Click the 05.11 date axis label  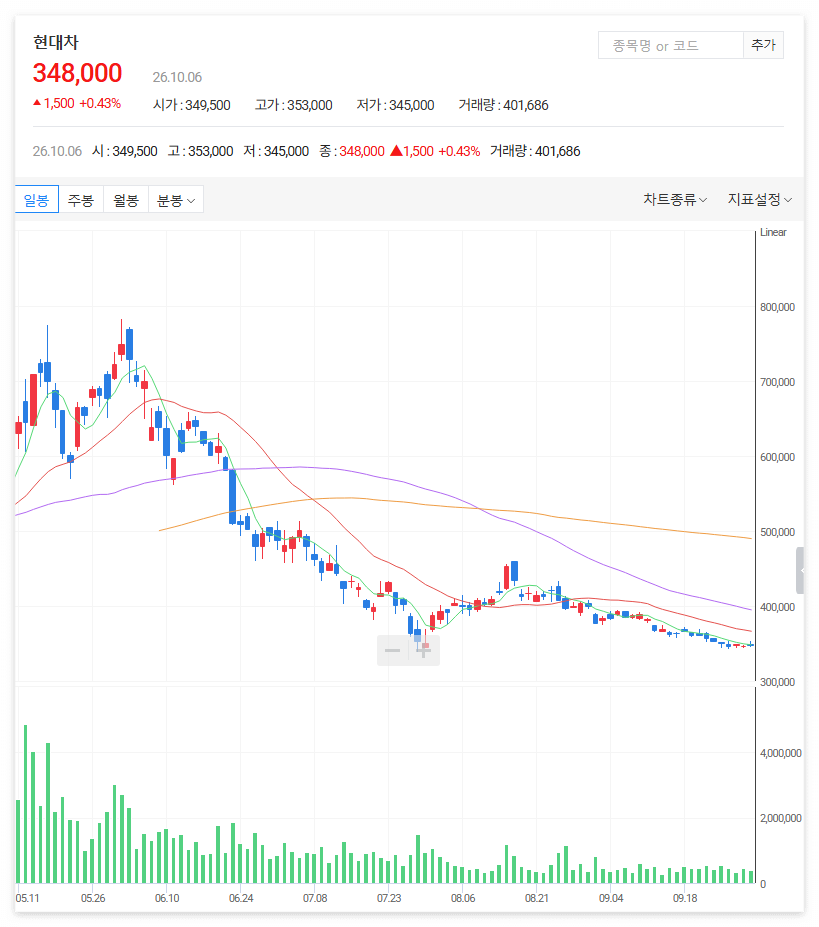pyautogui.click(x=27, y=899)
